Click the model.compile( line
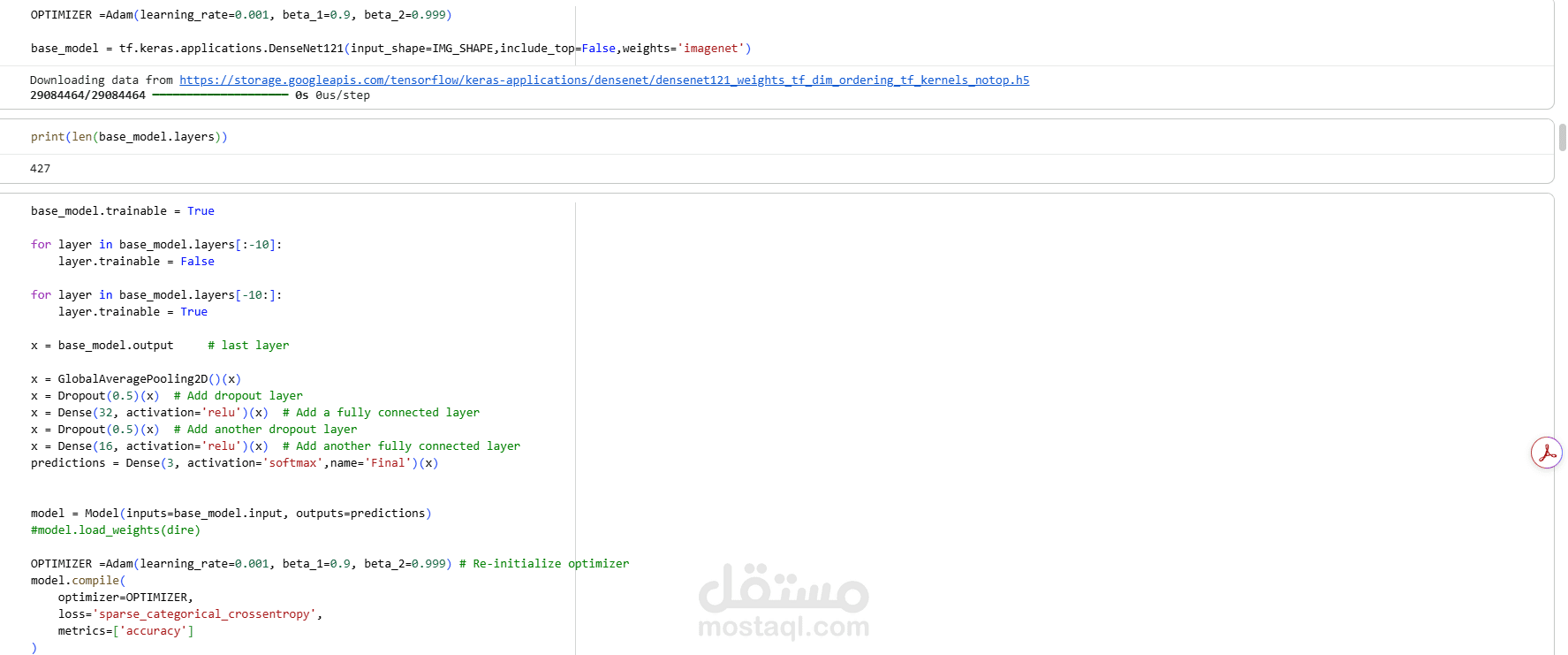This screenshot has width=1568, height=655. point(79,581)
